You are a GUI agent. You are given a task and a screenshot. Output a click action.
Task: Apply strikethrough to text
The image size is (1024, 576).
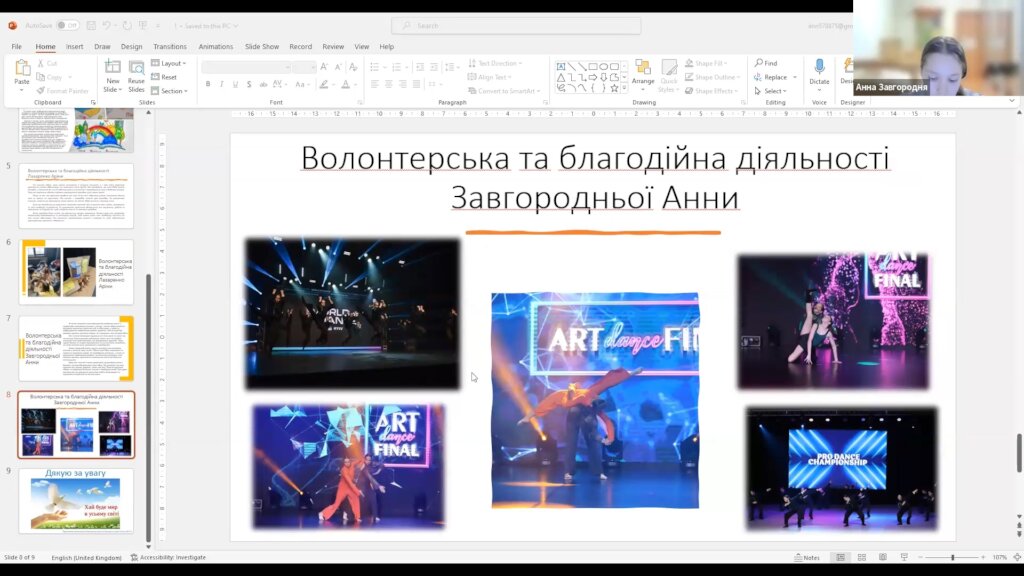tap(263, 84)
